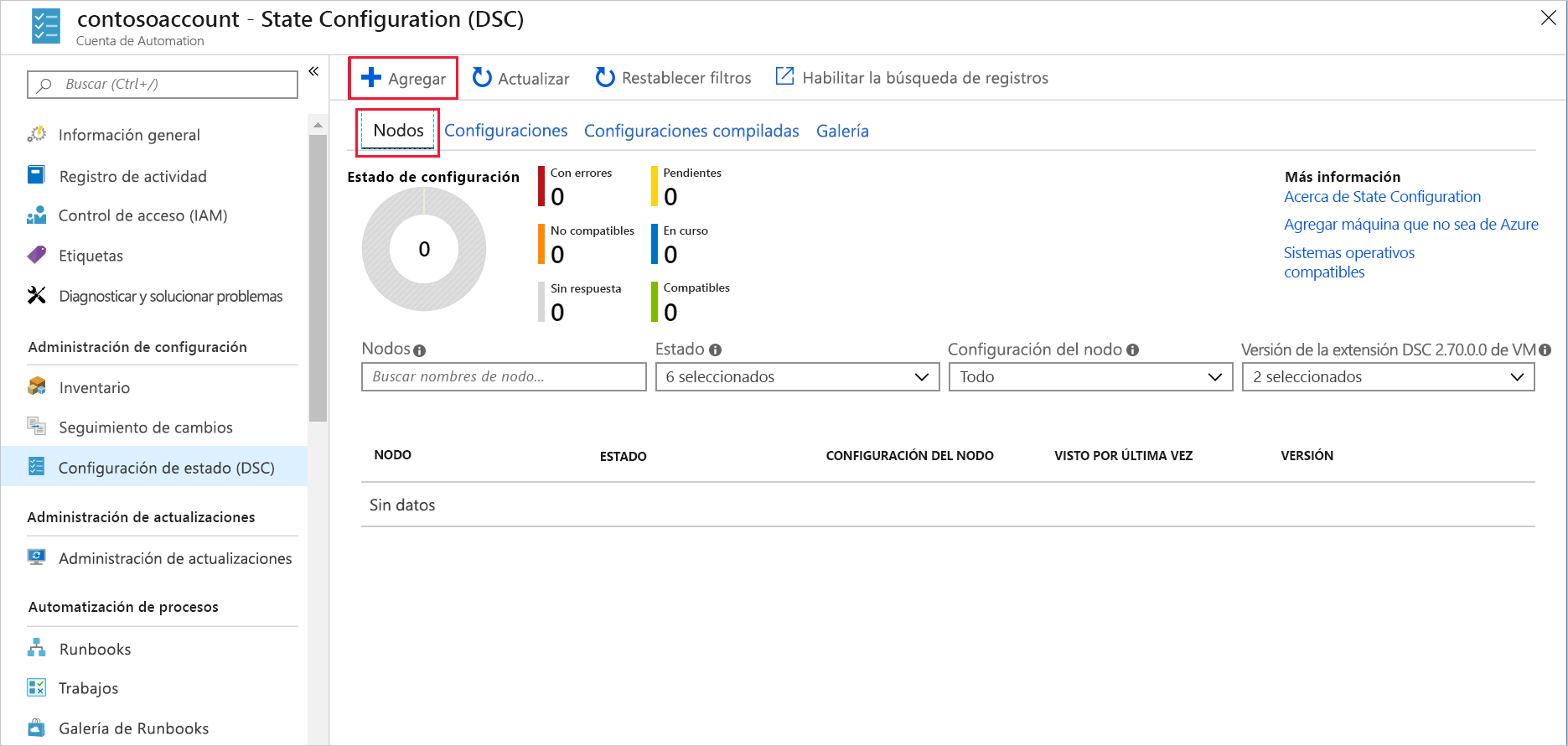Click the Agregar plus icon
This screenshot has height=746, width=1568.
371,78
